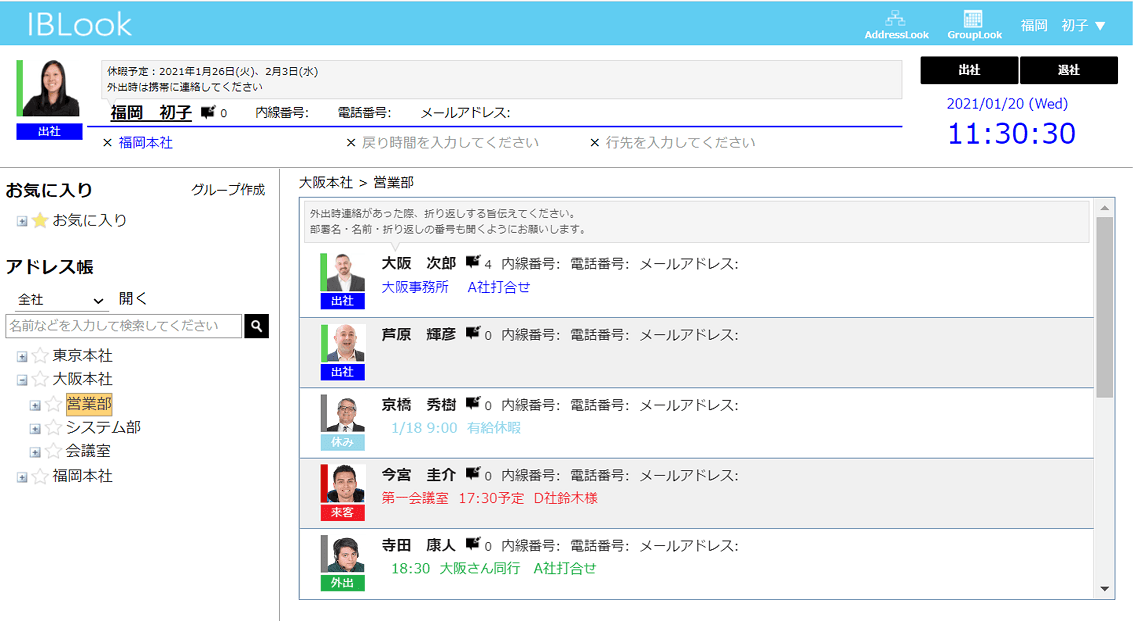The image size is (1136, 621).
Task: Open the 全社 dropdown
Action: pyautogui.click(x=60, y=300)
